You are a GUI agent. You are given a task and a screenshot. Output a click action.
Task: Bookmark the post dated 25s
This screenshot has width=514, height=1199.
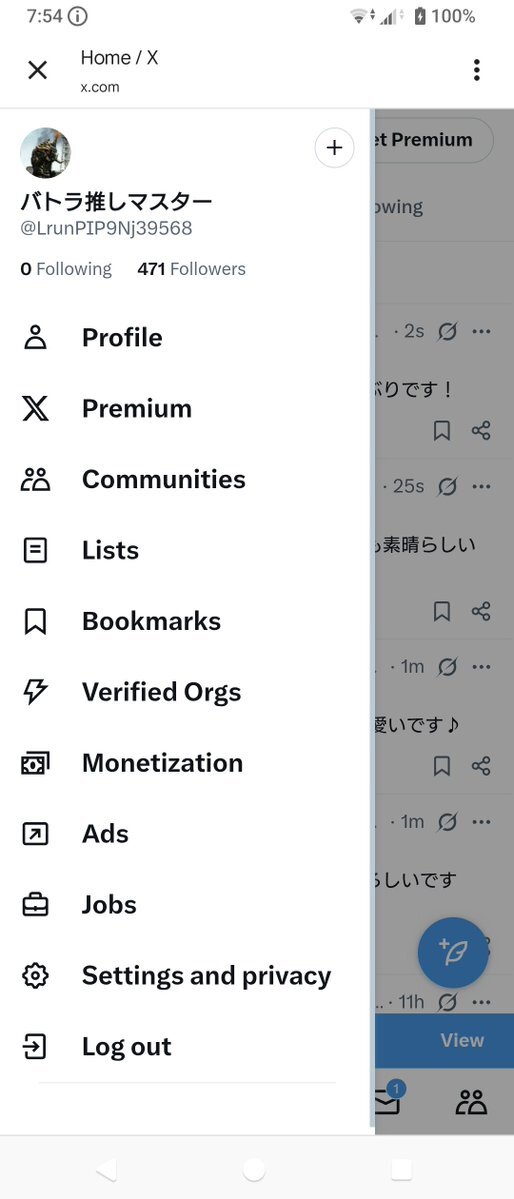441,612
